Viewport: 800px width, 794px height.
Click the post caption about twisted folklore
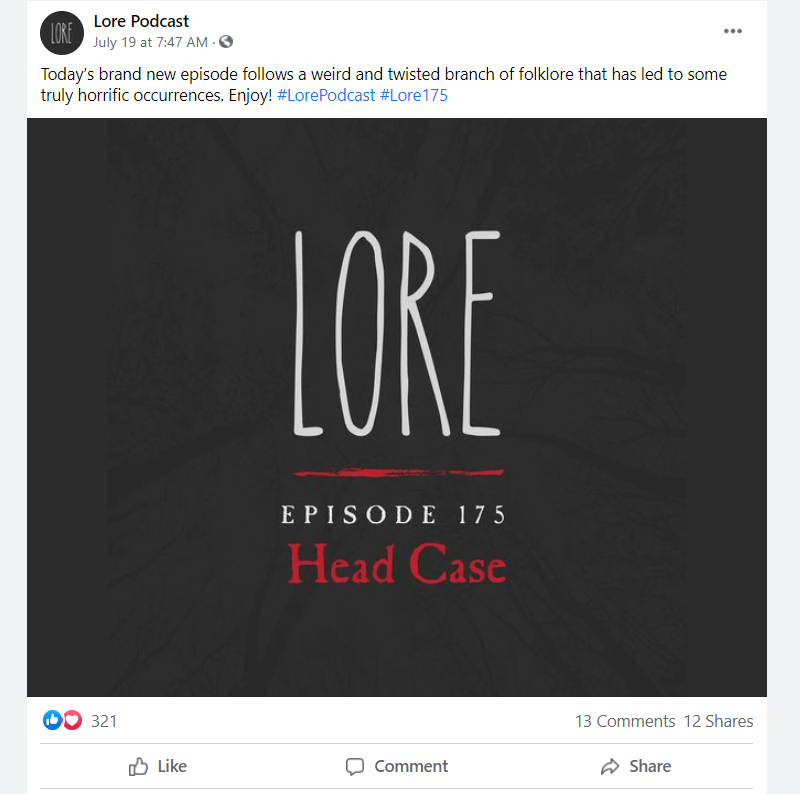coord(384,85)
